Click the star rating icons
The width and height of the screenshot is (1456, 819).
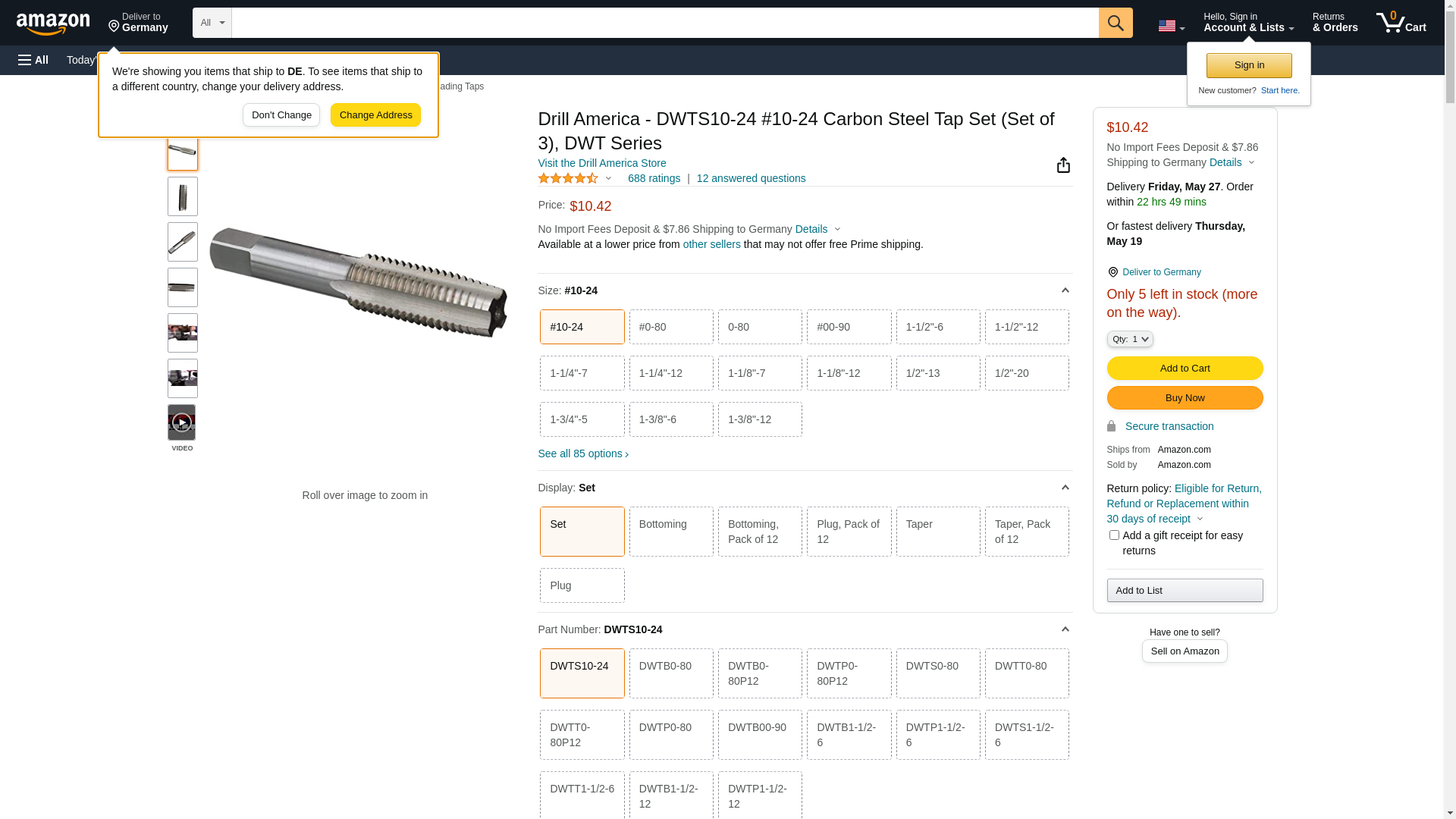click(x=568, y=178)
